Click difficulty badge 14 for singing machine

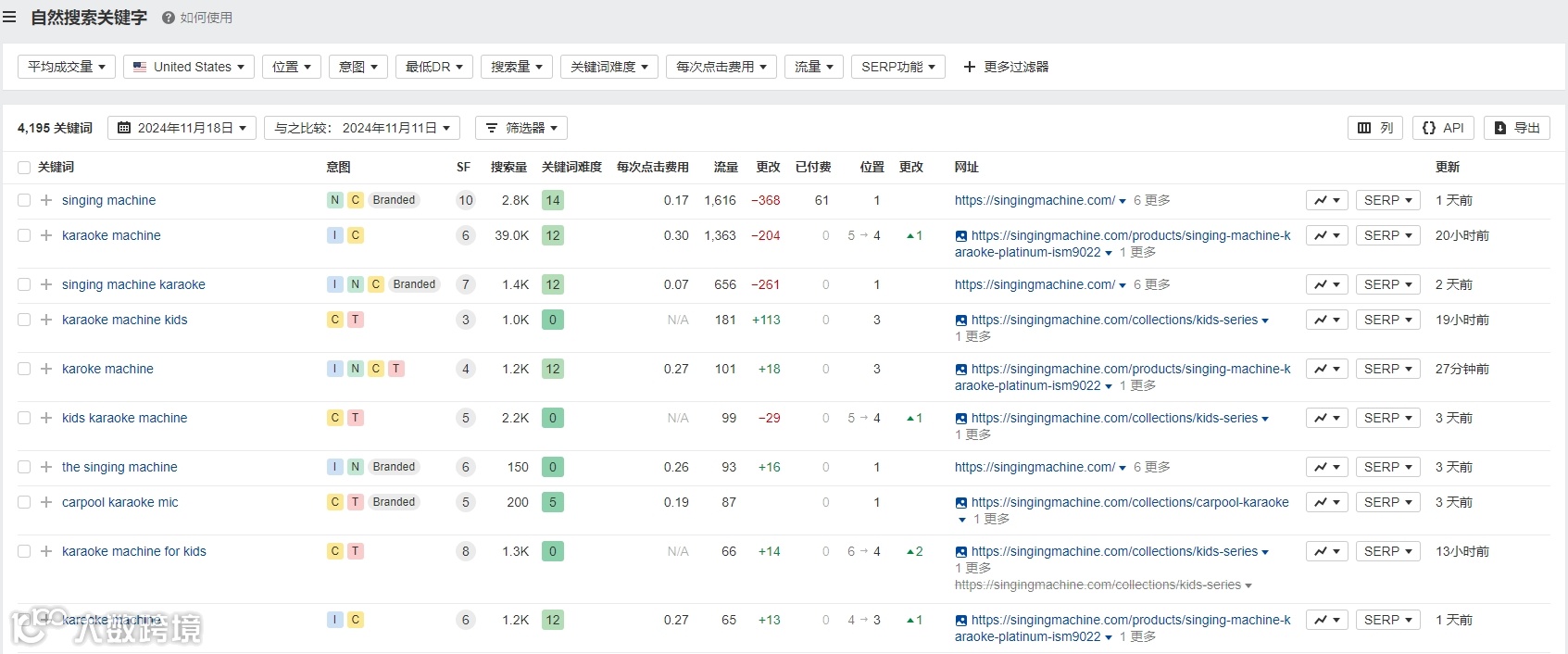click(553, 200)
